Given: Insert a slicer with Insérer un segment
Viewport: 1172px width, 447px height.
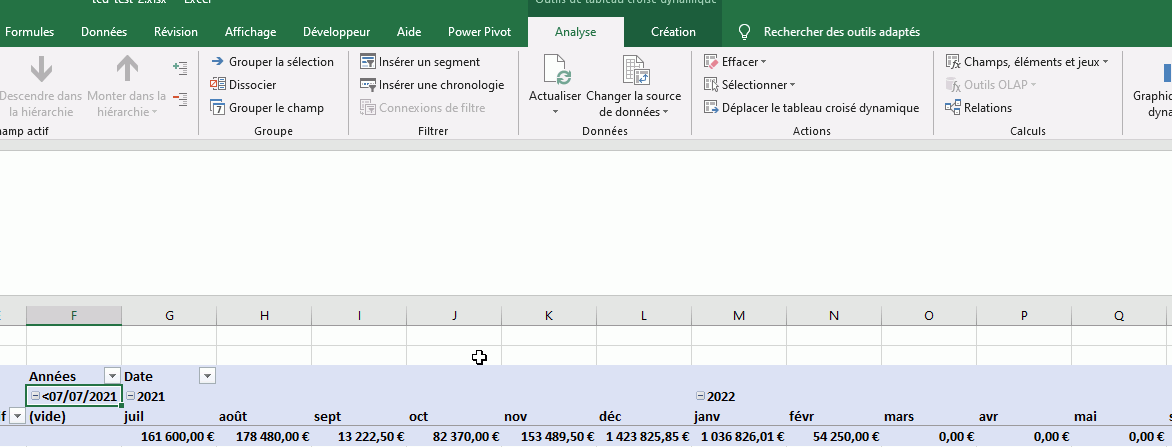Looking at the screenshot, I should pos(429,62).
